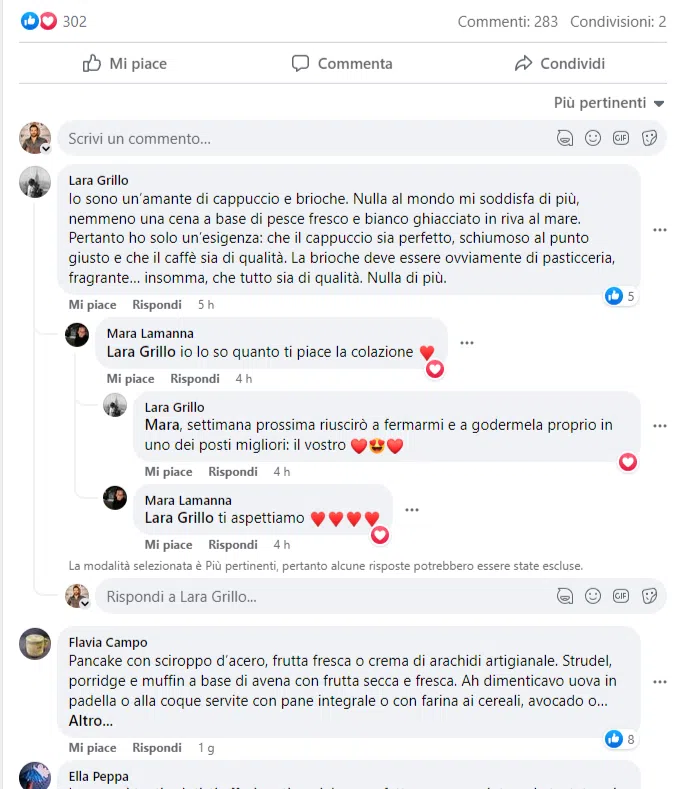
Task: Open GIF picker in main comment box
Action: tap(621, 138)
